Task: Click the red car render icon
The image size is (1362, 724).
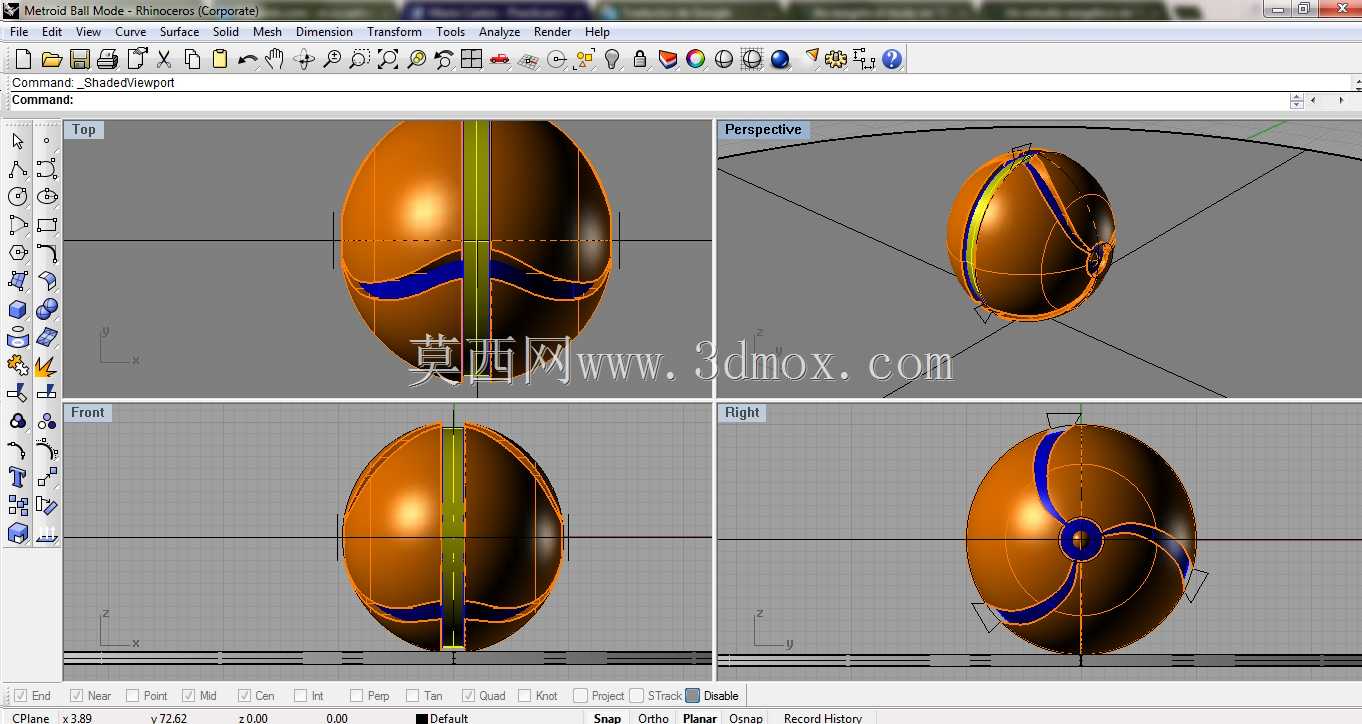Action: (x=500, y=59)
